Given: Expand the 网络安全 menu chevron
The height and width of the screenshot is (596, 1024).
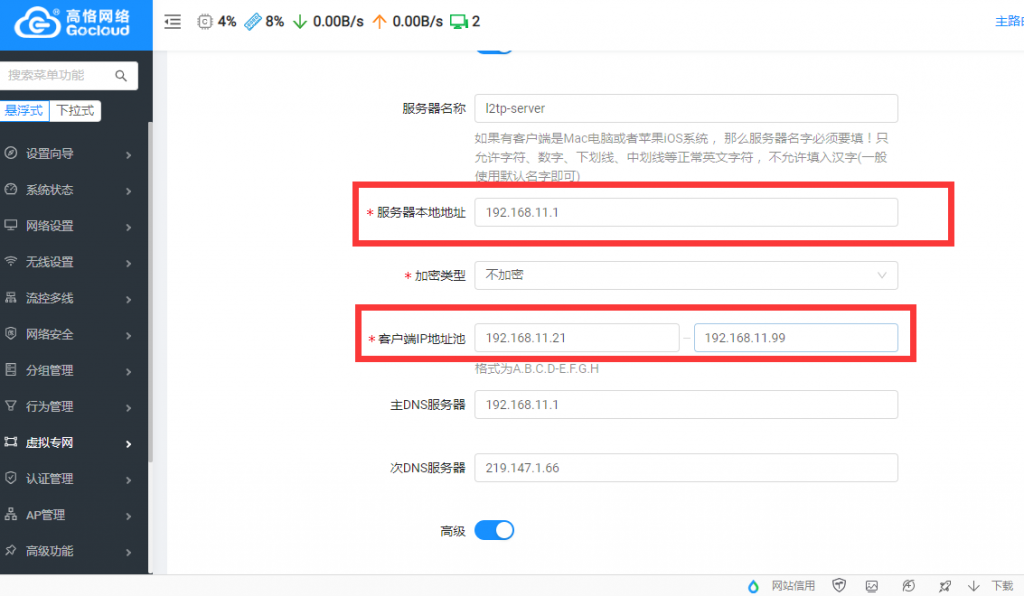Looking at the screenshot, I should point(129,336).
